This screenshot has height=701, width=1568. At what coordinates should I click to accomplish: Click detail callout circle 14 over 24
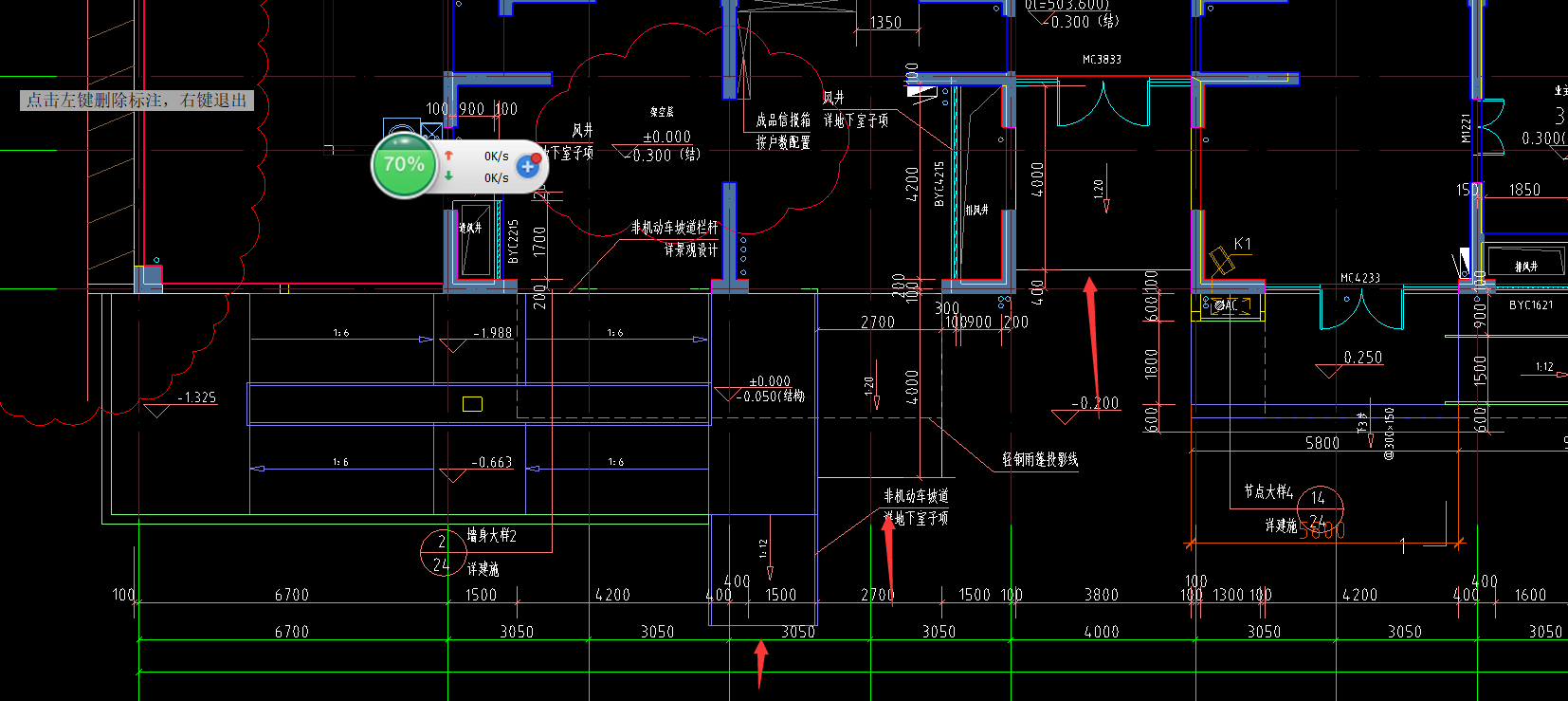[1319, 507]
